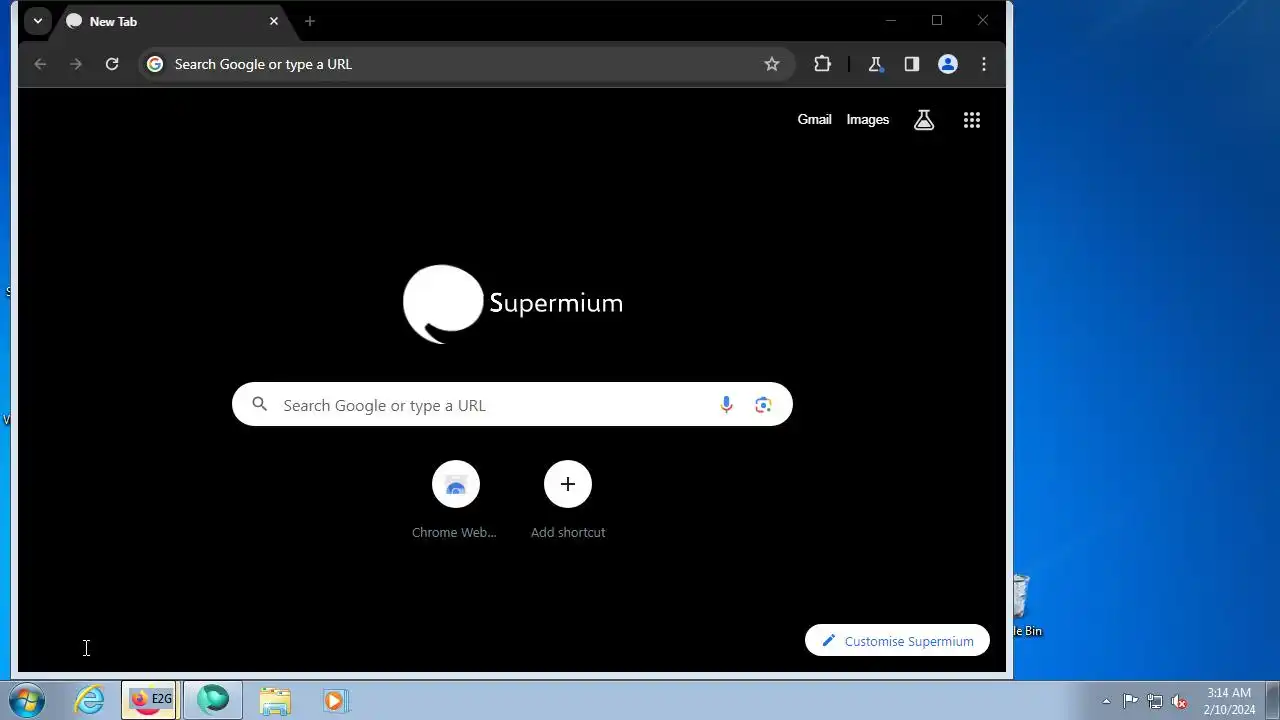
Task: Open Action Center flag icon
Action: coord(1131,701)
